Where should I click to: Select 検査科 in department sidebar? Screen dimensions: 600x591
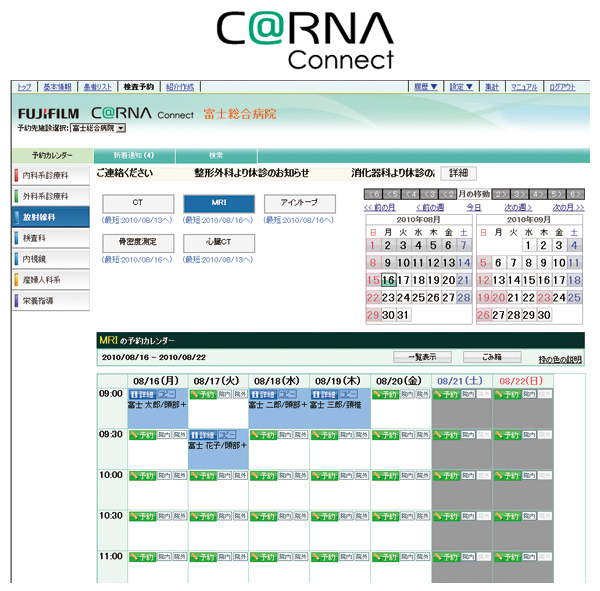[51, 238]
